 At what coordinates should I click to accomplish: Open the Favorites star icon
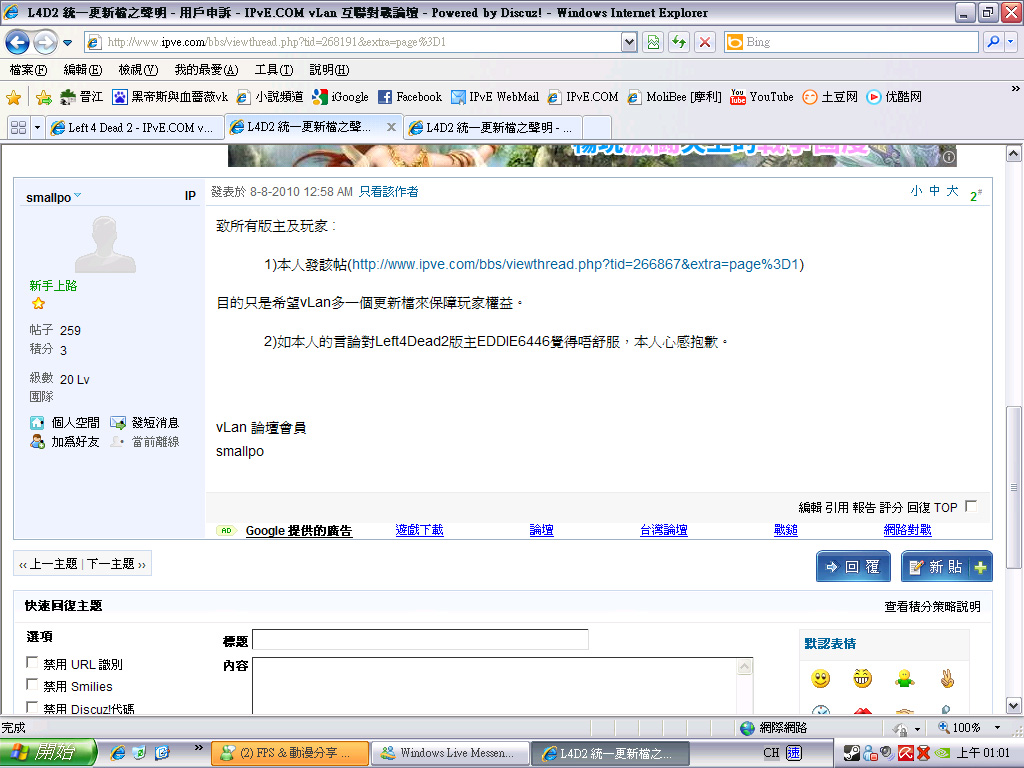click(x=14, y=97)
